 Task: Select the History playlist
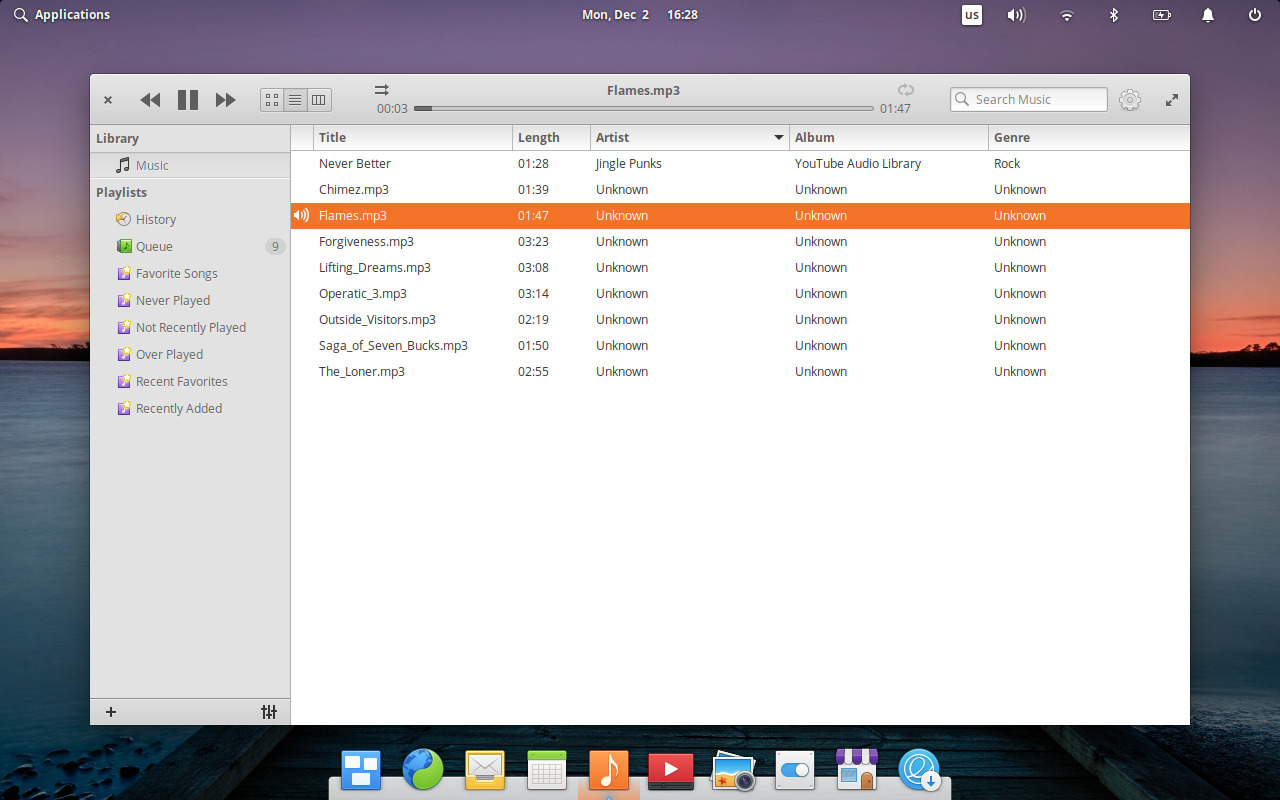[x=156, y=219]
